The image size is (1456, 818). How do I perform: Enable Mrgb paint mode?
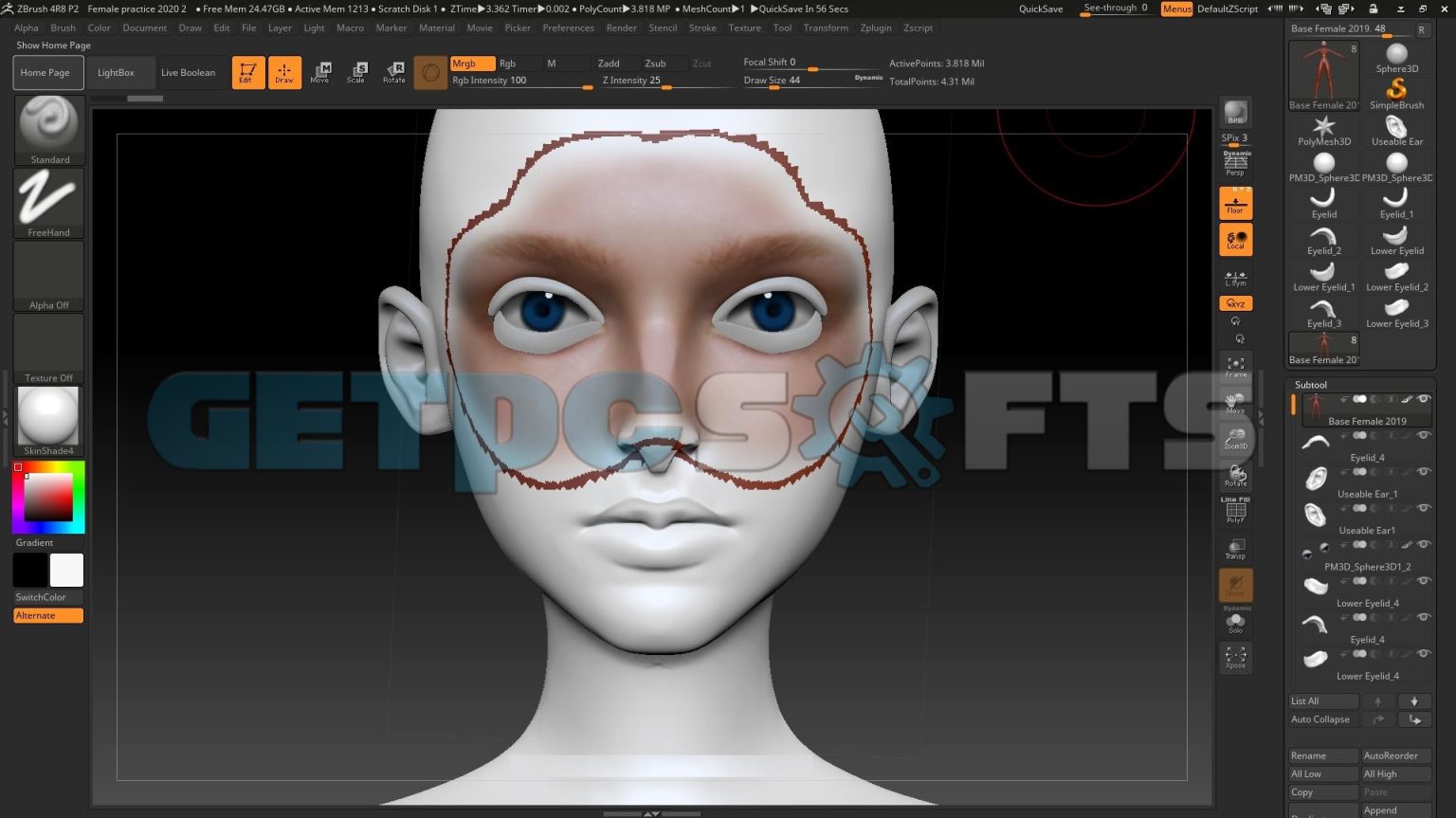(472, 64)
